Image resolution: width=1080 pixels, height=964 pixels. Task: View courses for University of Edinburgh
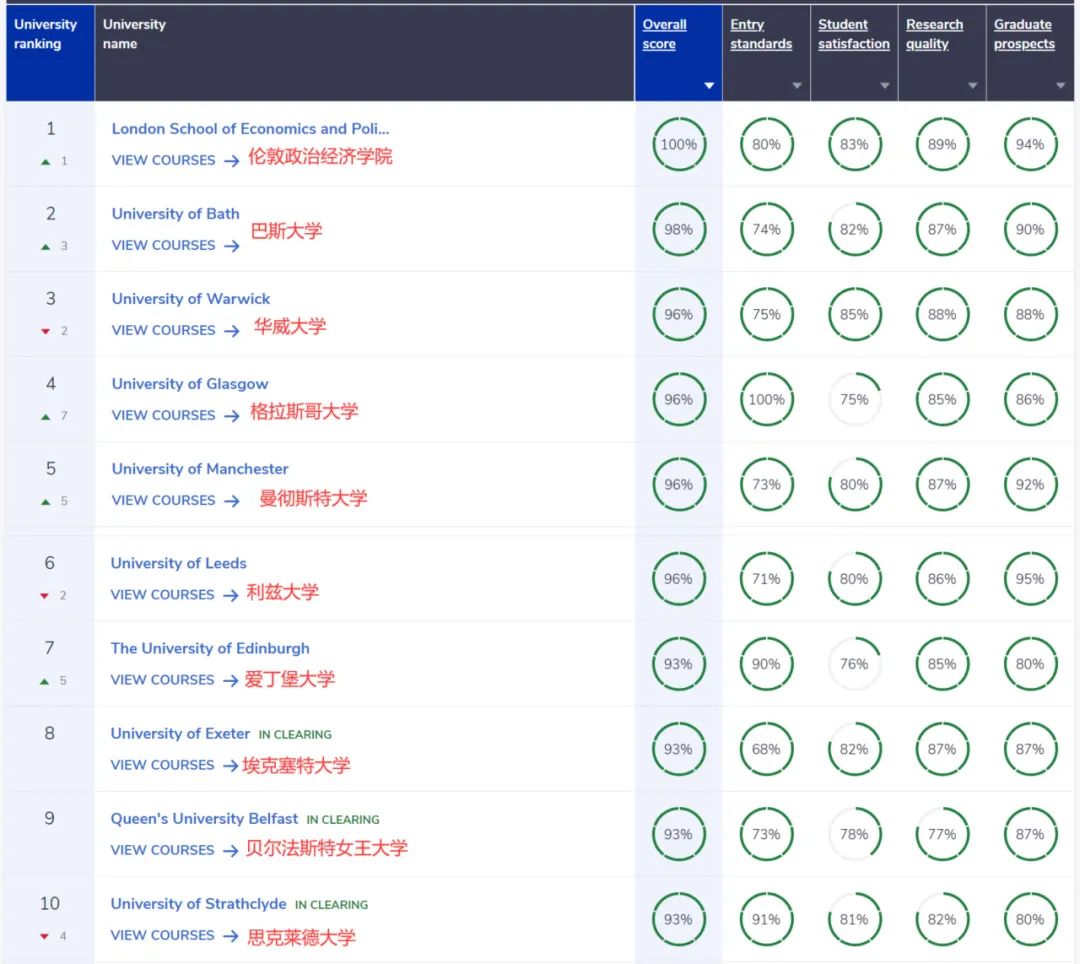pyautogui.click(x=174, y=680)
